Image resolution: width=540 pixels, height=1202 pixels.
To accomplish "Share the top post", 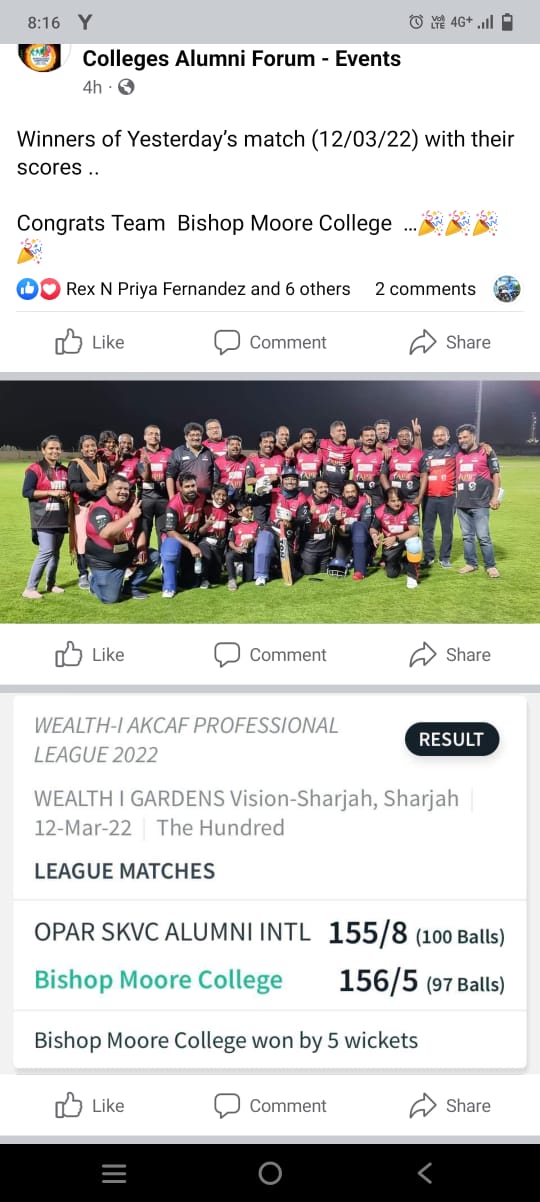I will [x=450, y=342].
